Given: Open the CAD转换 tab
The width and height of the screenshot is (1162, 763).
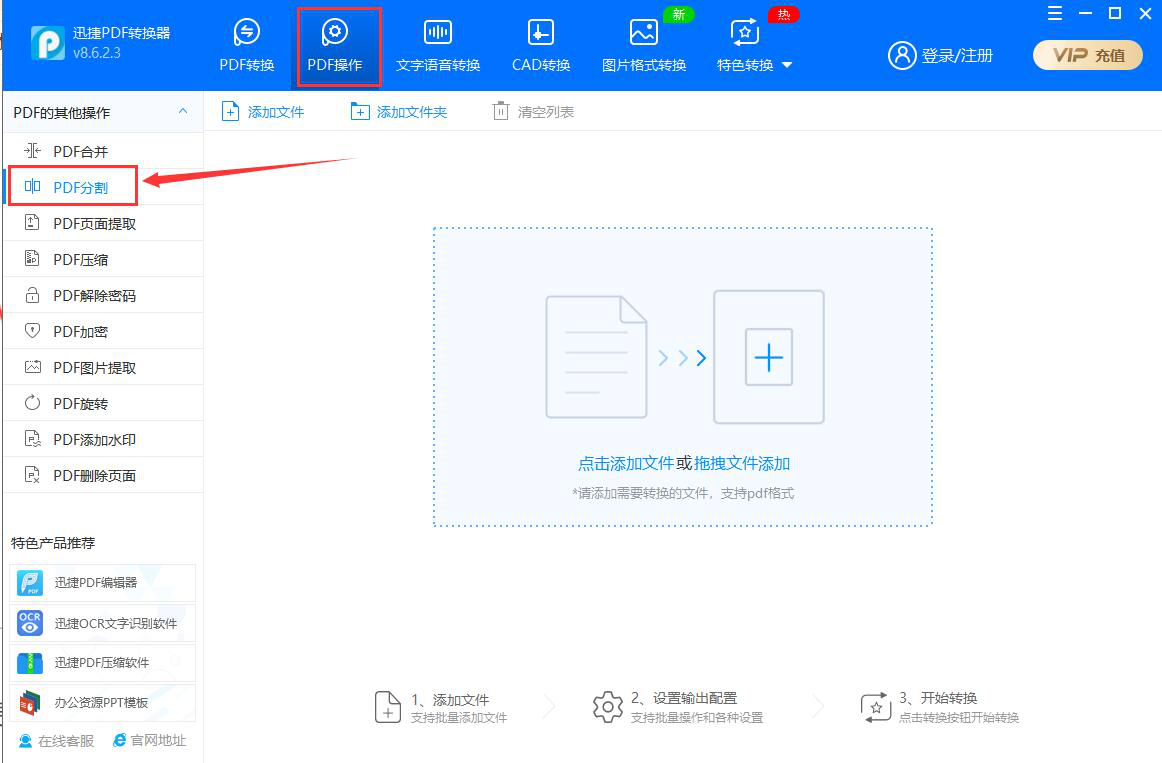Looking at the screenshot, I should pos(541,46).
